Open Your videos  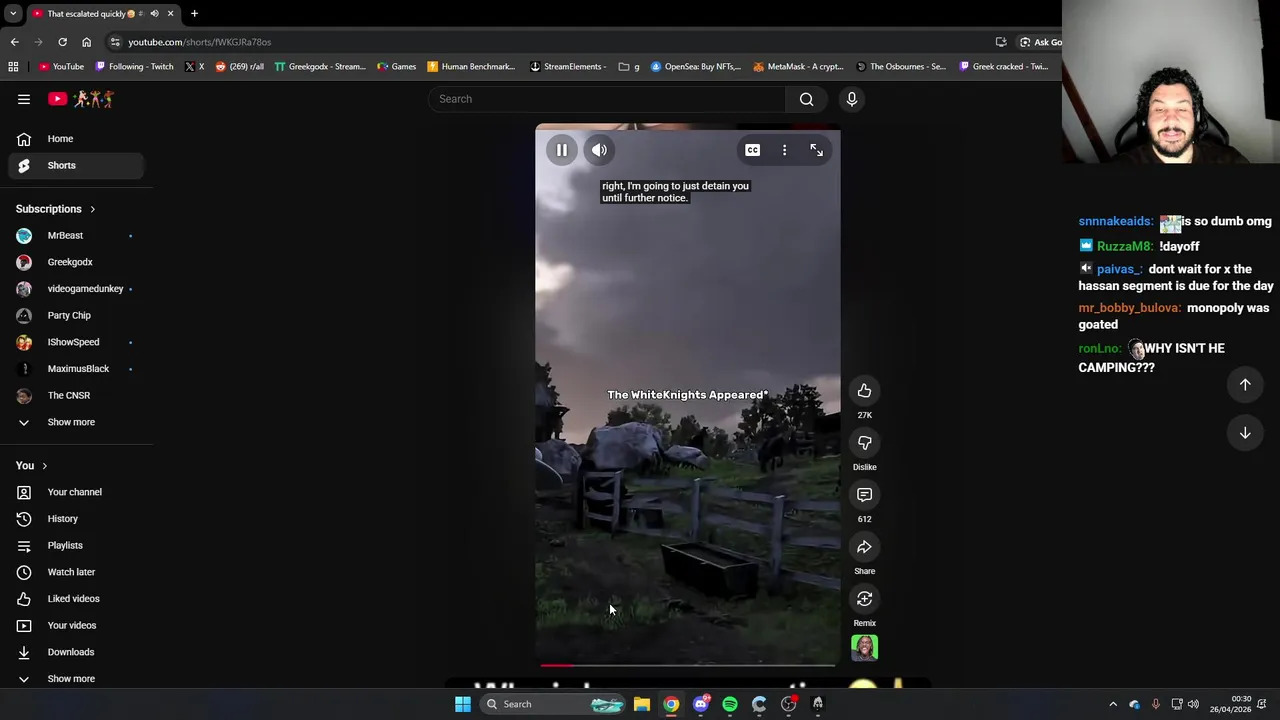pyautogui.click(x=76, y=625)
